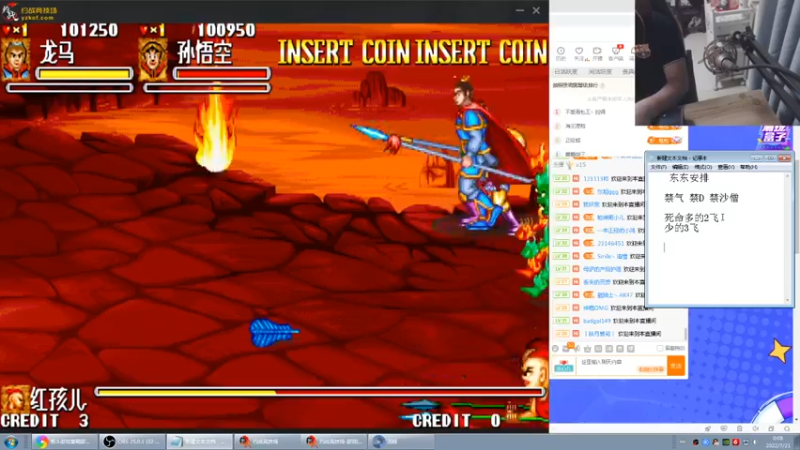Open the 开播 broadcast icon
The width and height of the screenshot is (800, 450).
point(597,53)
